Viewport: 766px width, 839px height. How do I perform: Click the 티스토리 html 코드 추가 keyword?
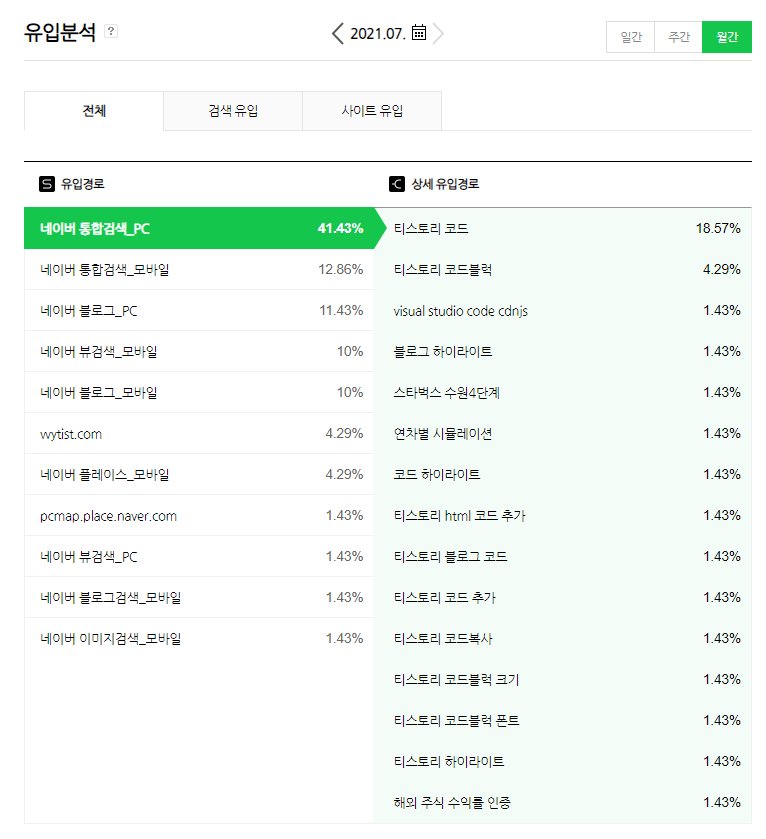459,516
